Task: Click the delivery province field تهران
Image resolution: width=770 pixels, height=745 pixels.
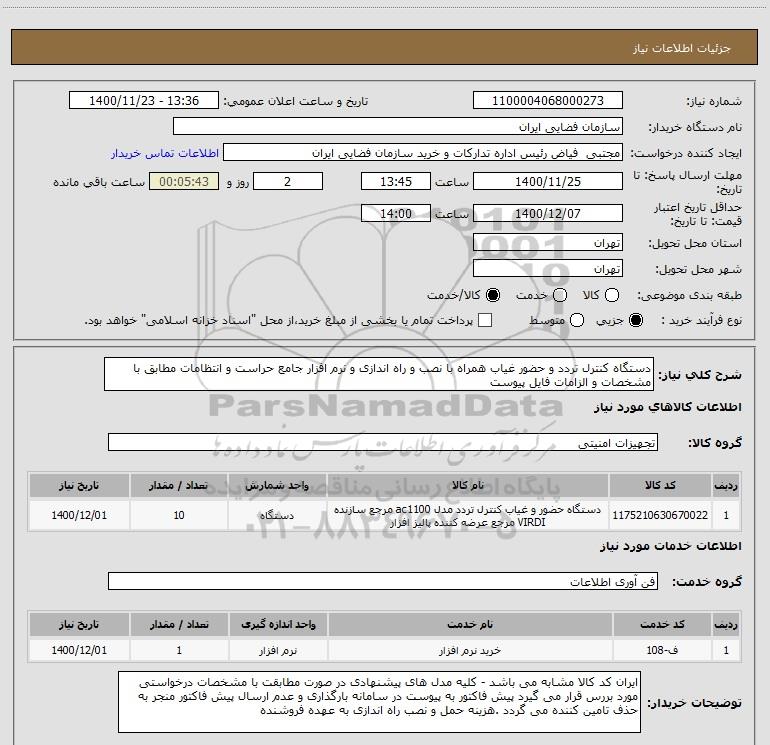Action: click(x=548, y=242)
